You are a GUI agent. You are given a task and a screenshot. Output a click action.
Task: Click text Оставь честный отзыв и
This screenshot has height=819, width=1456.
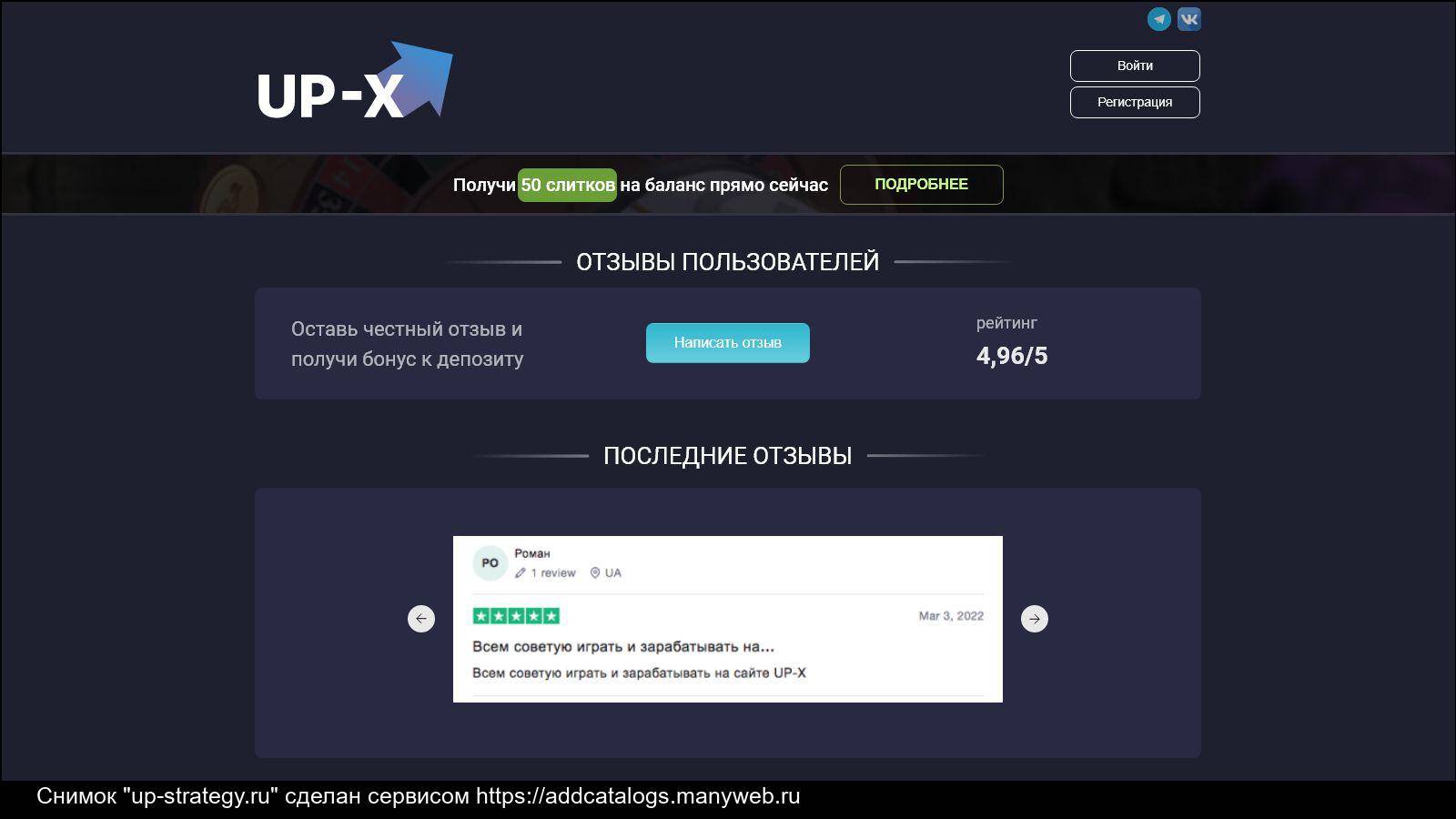click(x=407, y=329)
